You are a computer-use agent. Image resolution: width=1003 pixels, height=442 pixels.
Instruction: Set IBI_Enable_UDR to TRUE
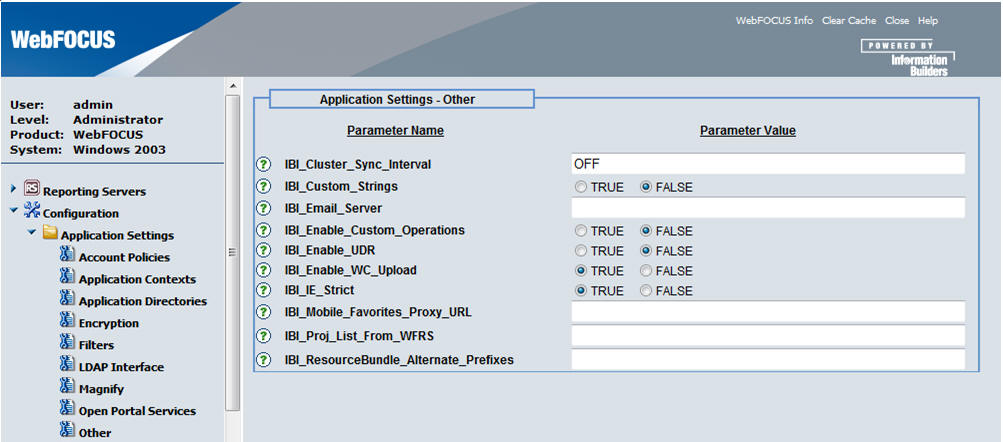581,251
